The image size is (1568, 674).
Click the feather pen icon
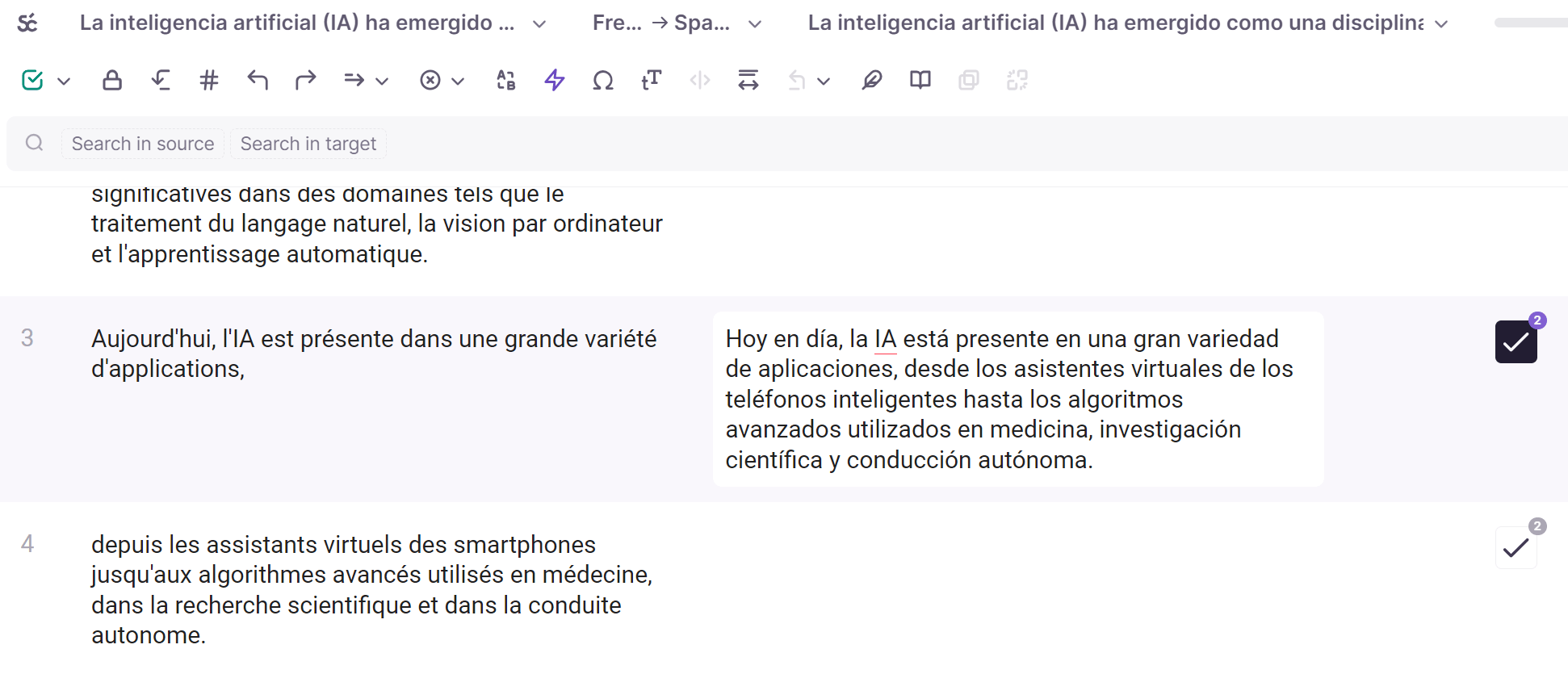tap(872, 80)
